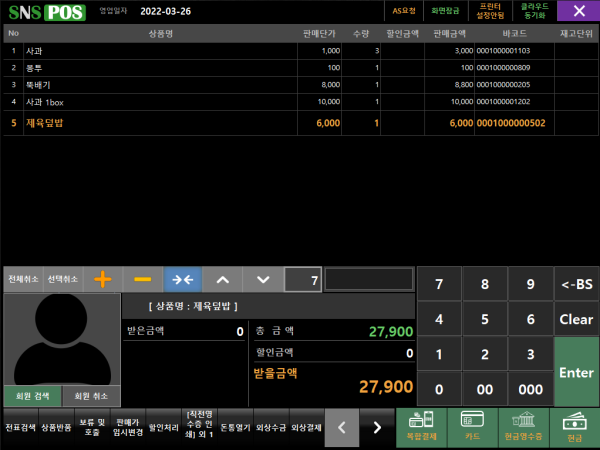600x450 pixels.
Task: Move selection down with the down chevron
Action: pos(263,280)
